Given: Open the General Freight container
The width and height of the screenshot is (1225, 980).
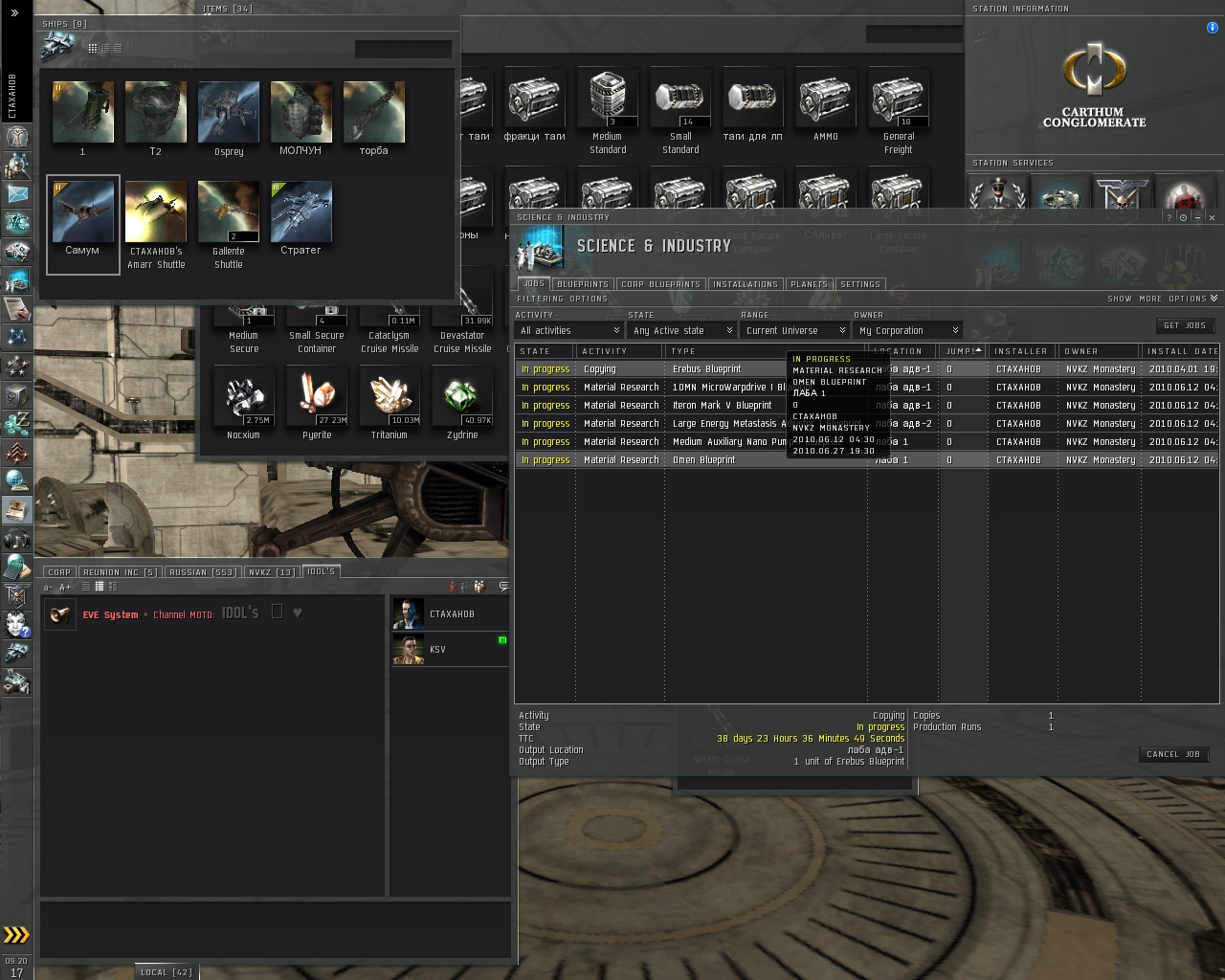Looking at the screenshot, I should (x=899, y=113).
